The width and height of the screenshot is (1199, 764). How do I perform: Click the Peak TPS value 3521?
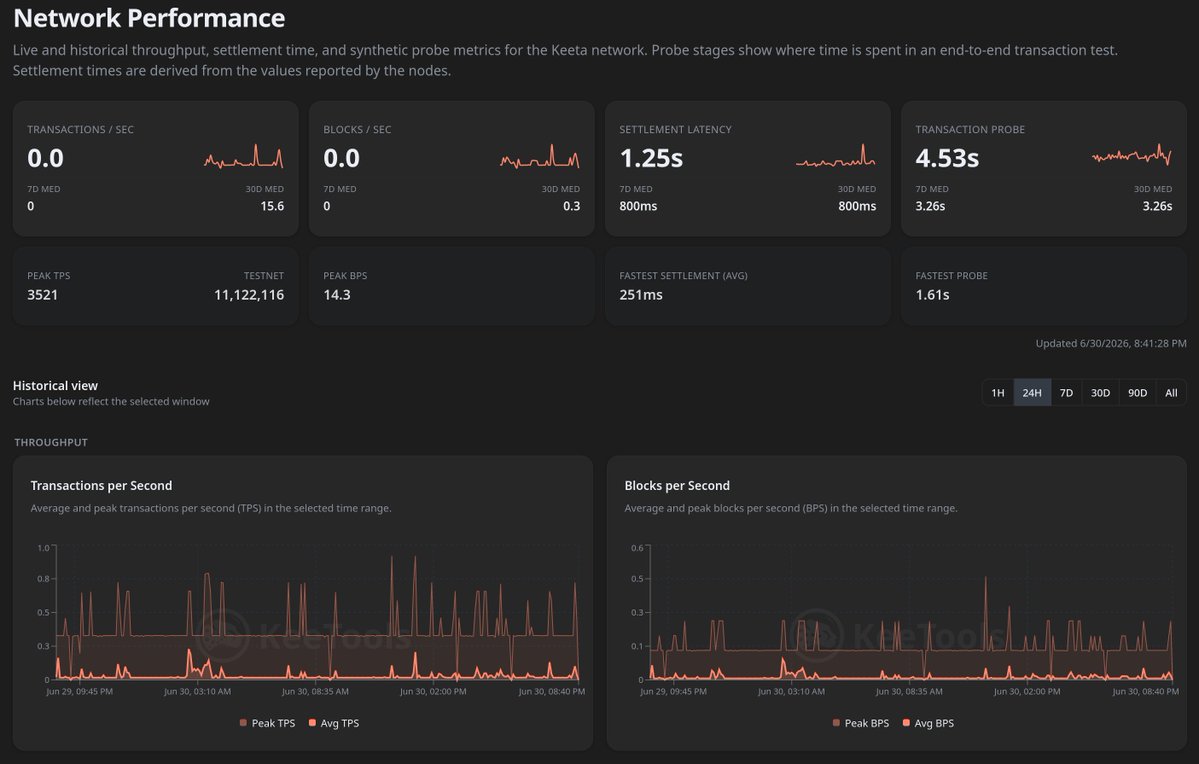(42, 294)
